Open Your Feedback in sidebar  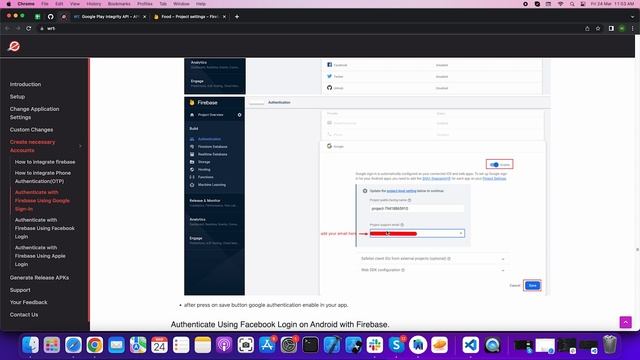(29, 302)
